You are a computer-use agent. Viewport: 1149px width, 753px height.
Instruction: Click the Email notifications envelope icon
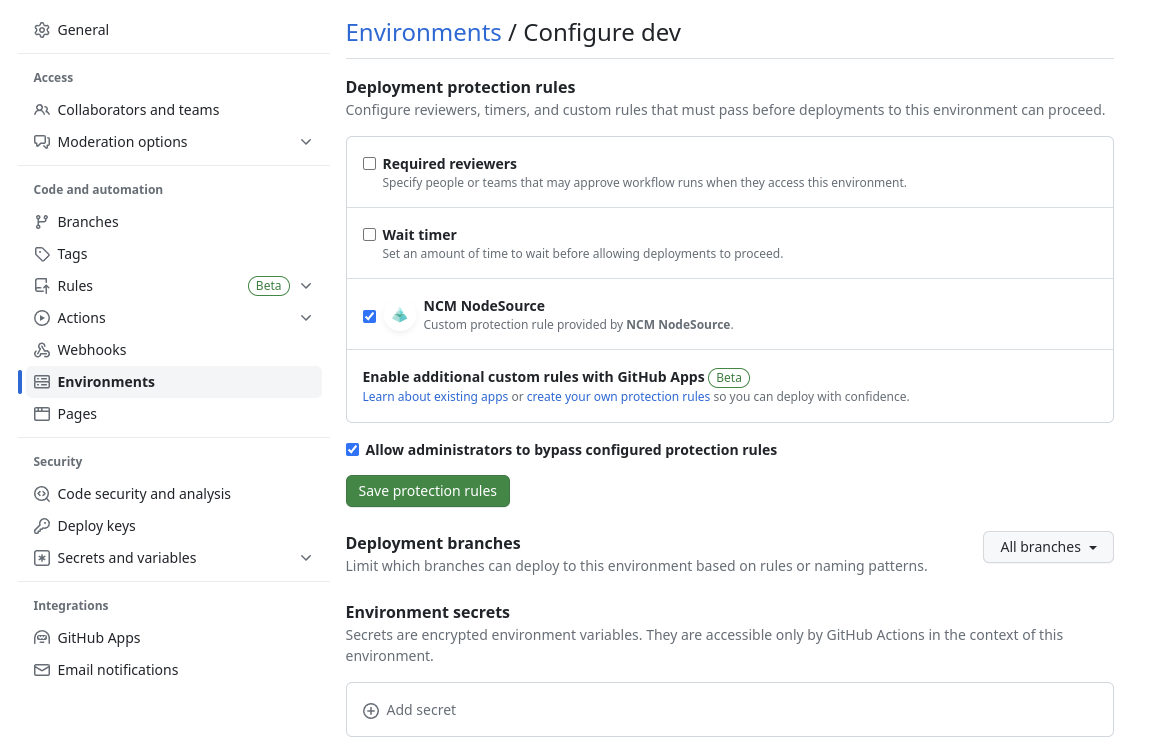(x=42, y=670)
